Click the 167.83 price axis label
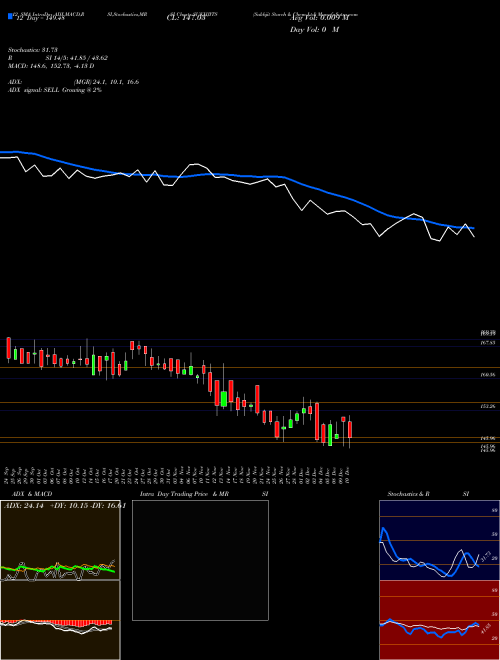The image size is (500, 660). click(488, 343)
